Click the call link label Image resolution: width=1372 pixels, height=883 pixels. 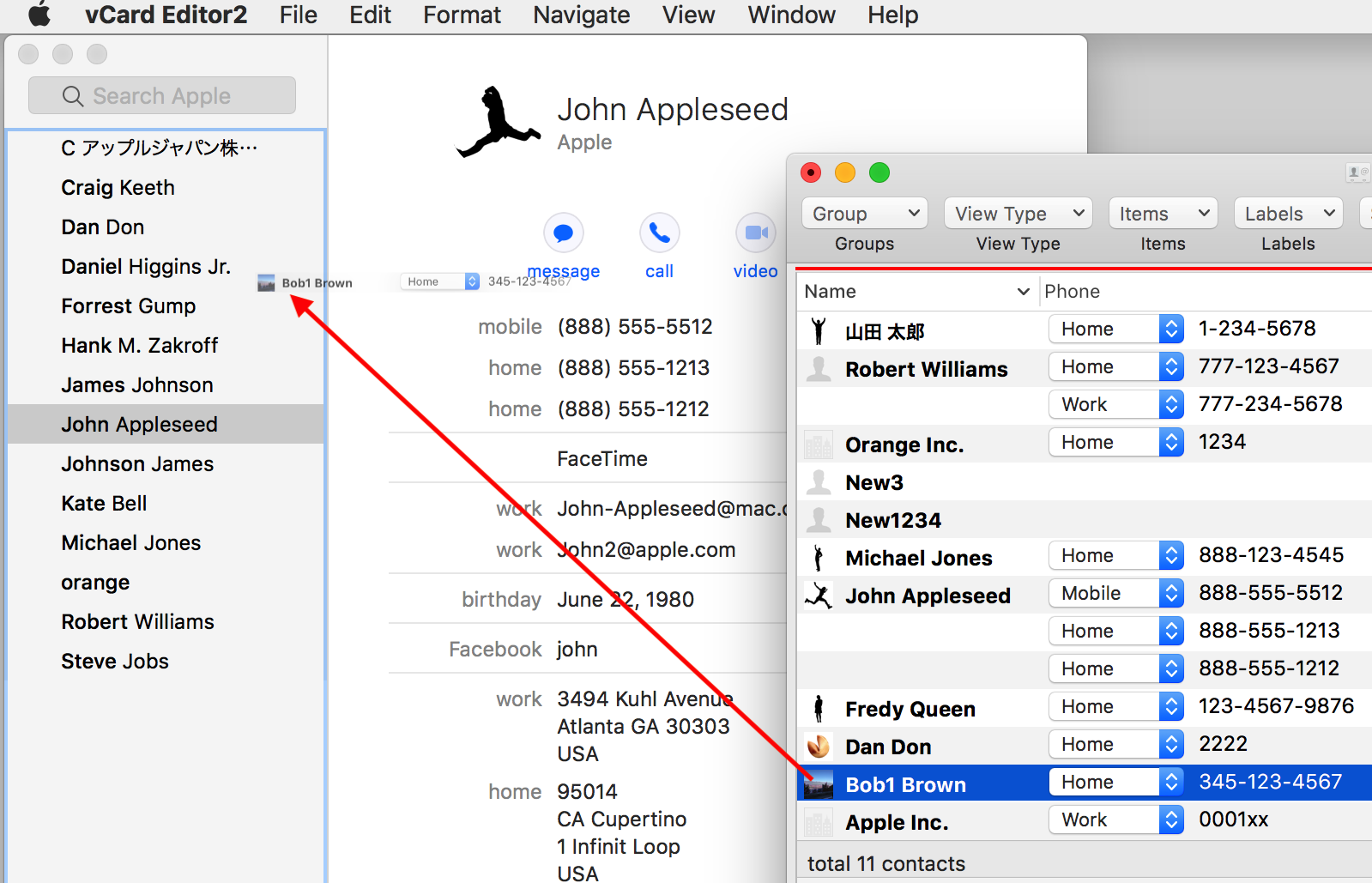point(659,271)
